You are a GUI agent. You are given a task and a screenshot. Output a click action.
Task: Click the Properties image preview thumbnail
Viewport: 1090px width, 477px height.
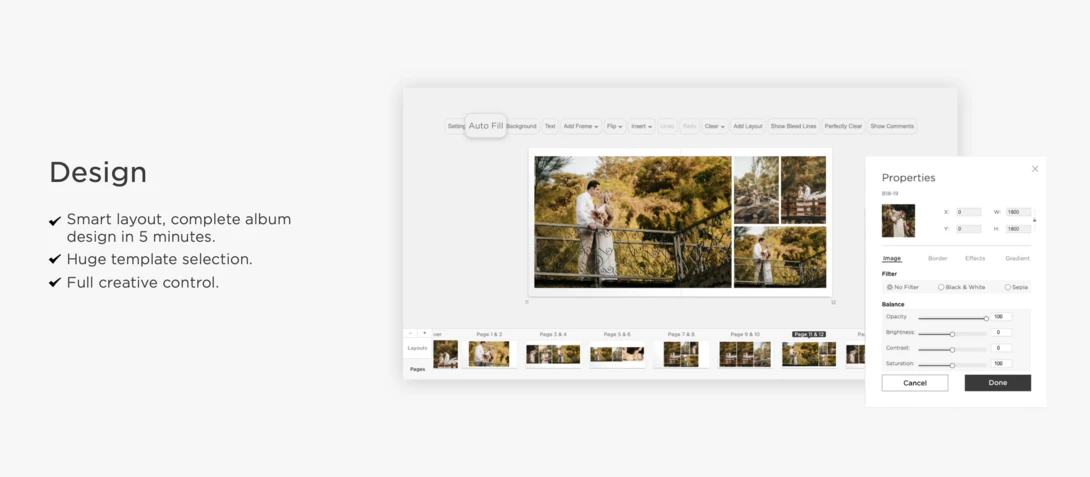pyautogui.click(x=898, y=221)
